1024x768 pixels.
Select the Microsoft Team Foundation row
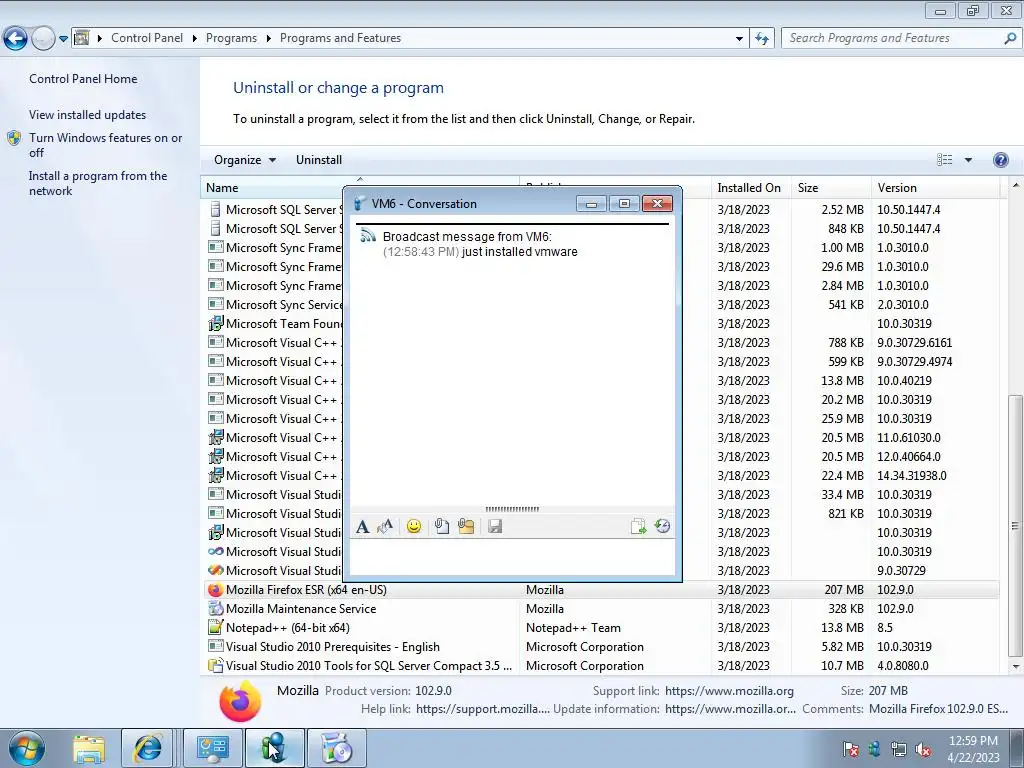click(601, 323)
